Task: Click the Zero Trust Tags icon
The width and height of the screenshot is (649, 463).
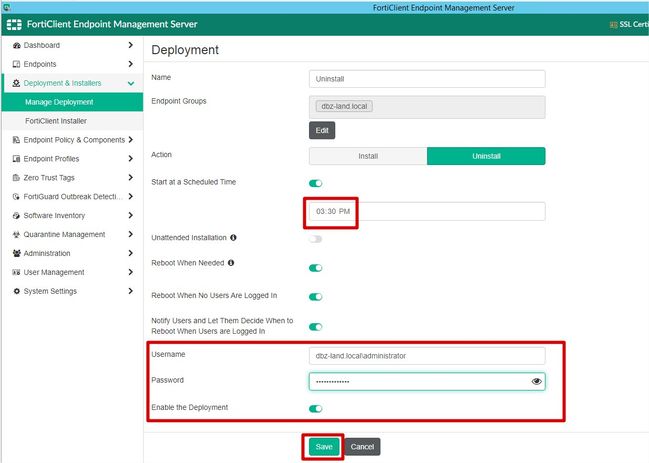Action: (16, 178)
